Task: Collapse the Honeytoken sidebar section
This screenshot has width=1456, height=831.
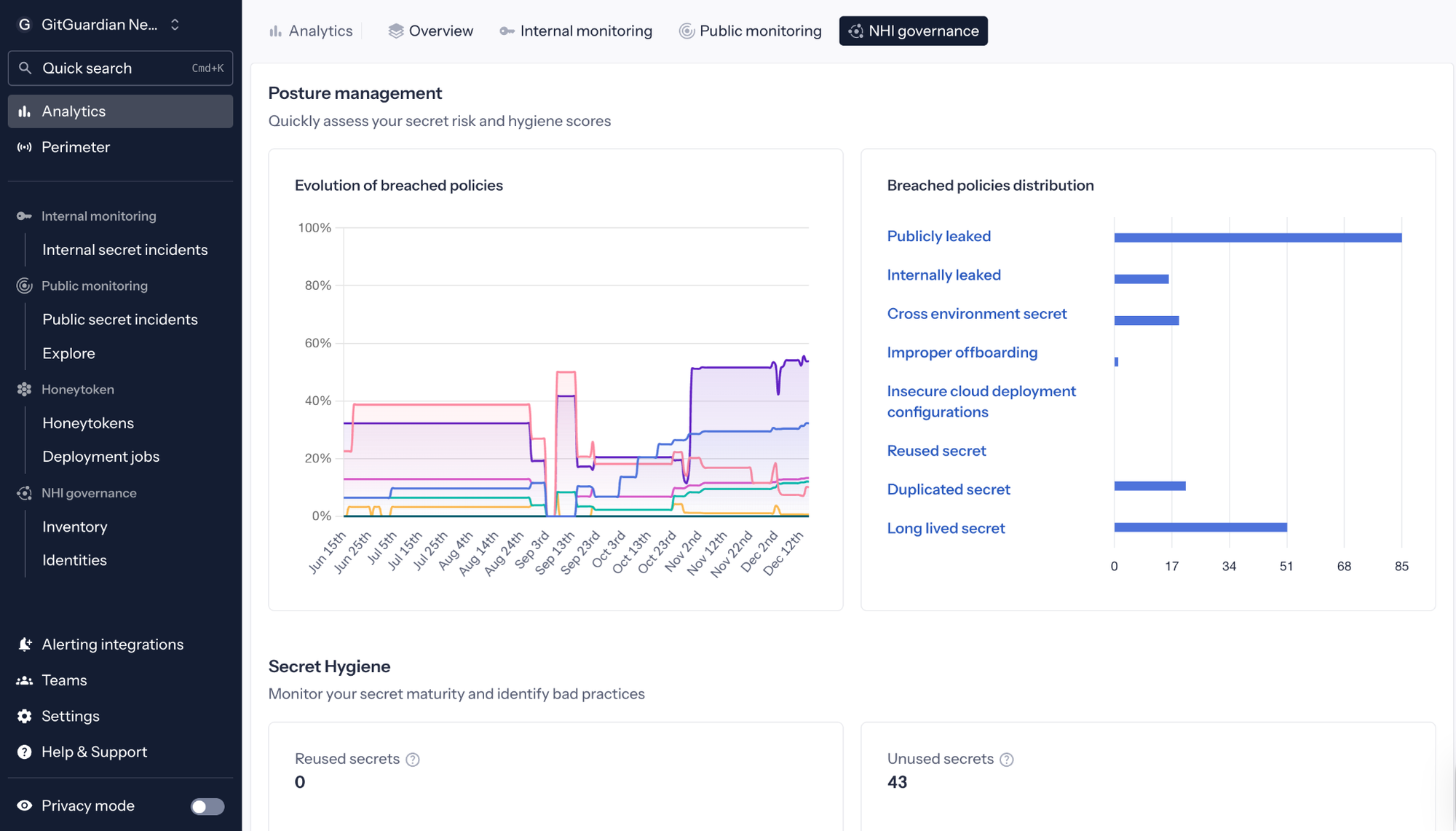Action: tap(77, 389)
